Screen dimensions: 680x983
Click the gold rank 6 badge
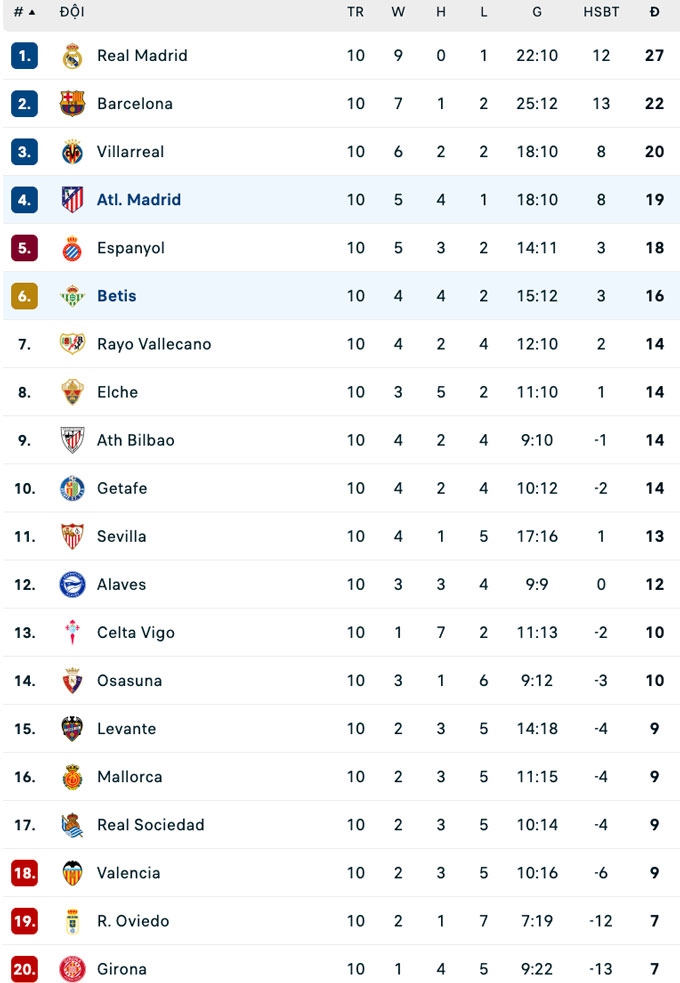click(x=24, y=296)
